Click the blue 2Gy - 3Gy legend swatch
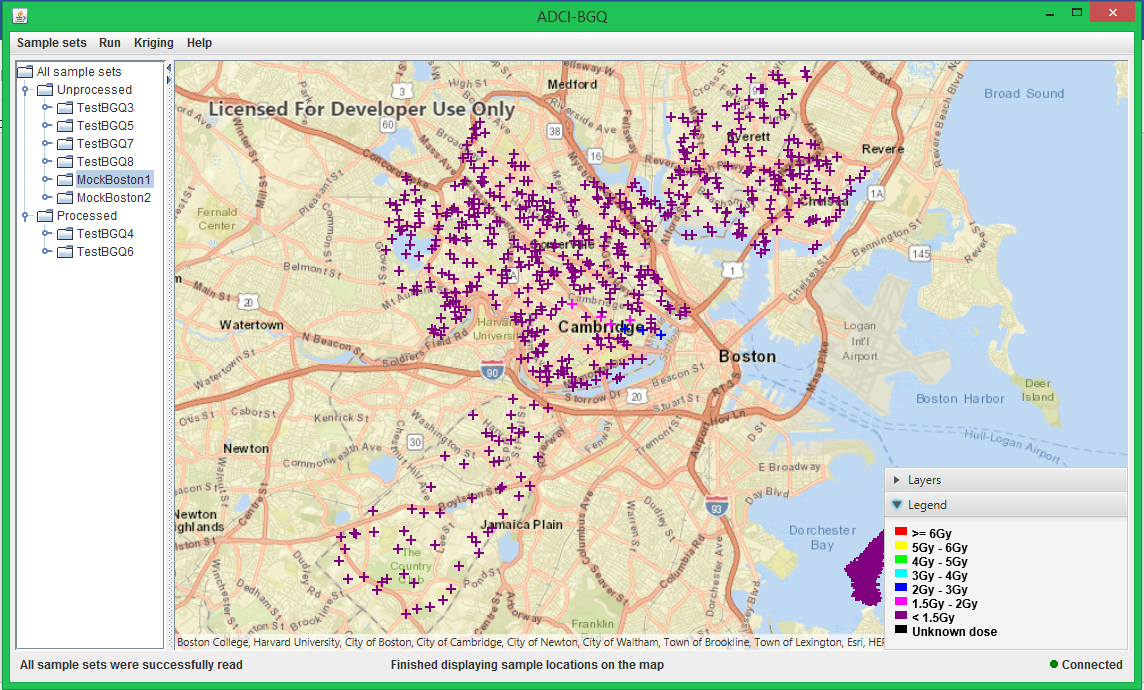The image size is (1144, 690). click(x=901, y=587)
